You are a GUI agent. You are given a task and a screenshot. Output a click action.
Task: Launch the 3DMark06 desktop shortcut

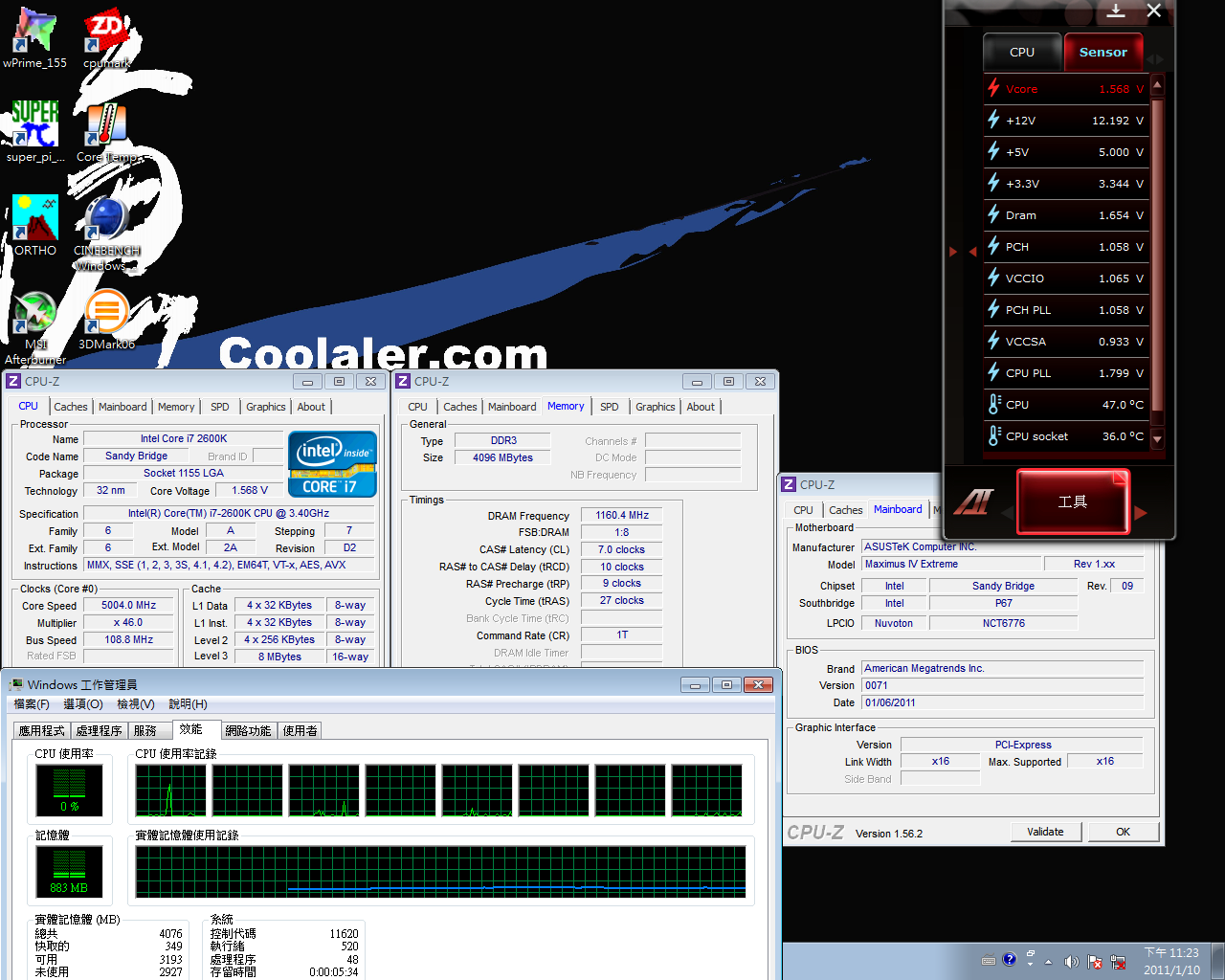(x=106, y=319)
